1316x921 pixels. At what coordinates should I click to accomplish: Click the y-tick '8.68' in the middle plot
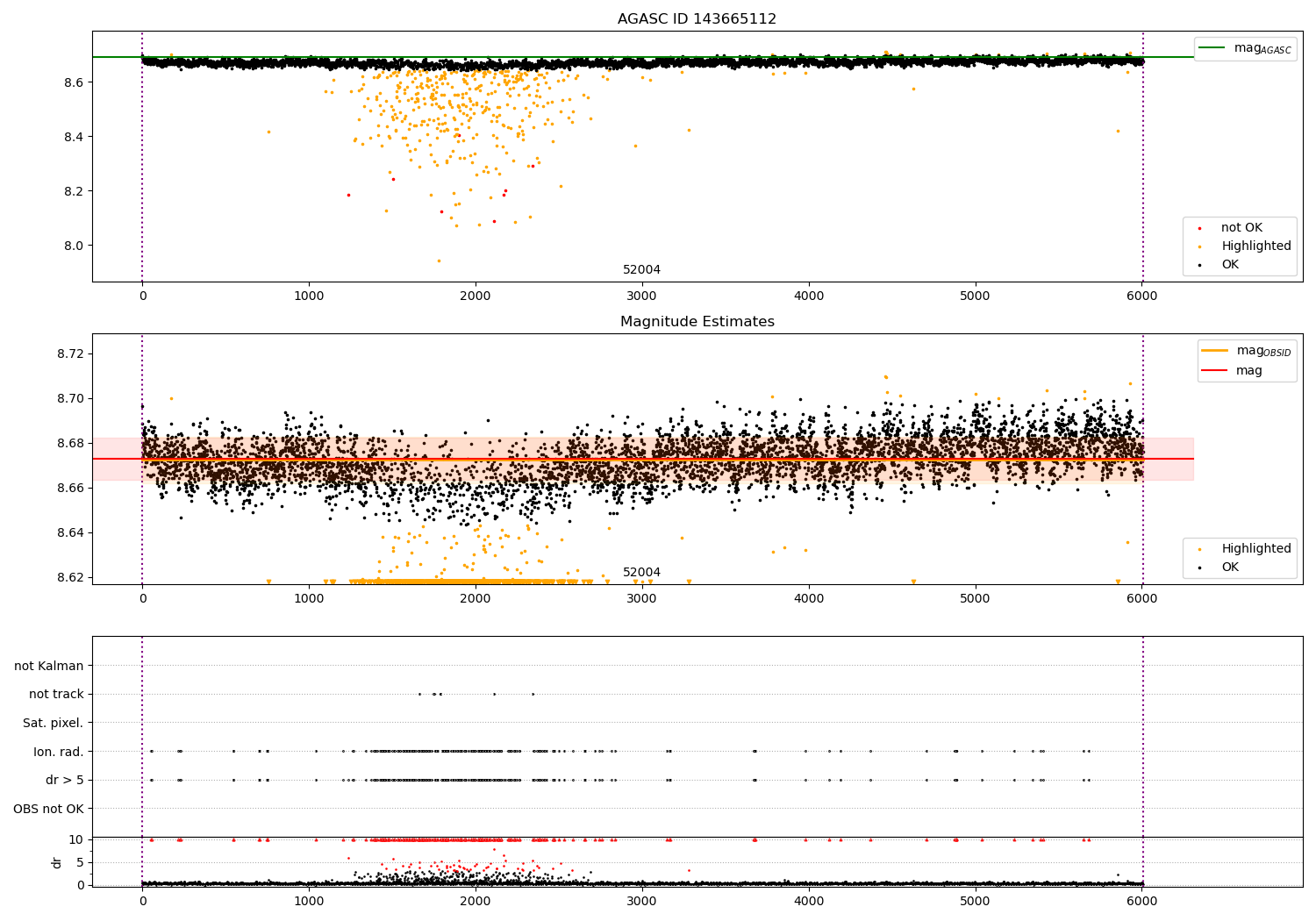[70, 443]
